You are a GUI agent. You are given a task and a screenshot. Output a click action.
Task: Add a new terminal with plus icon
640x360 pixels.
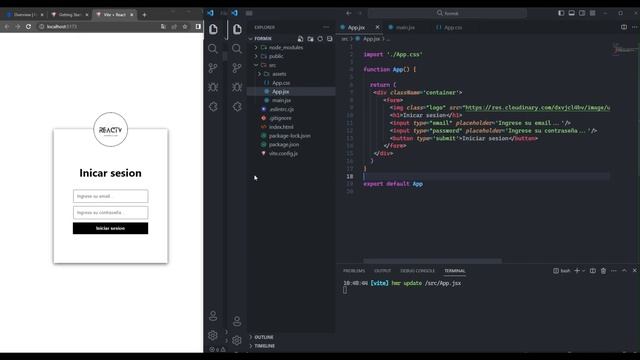pos(577,271)
